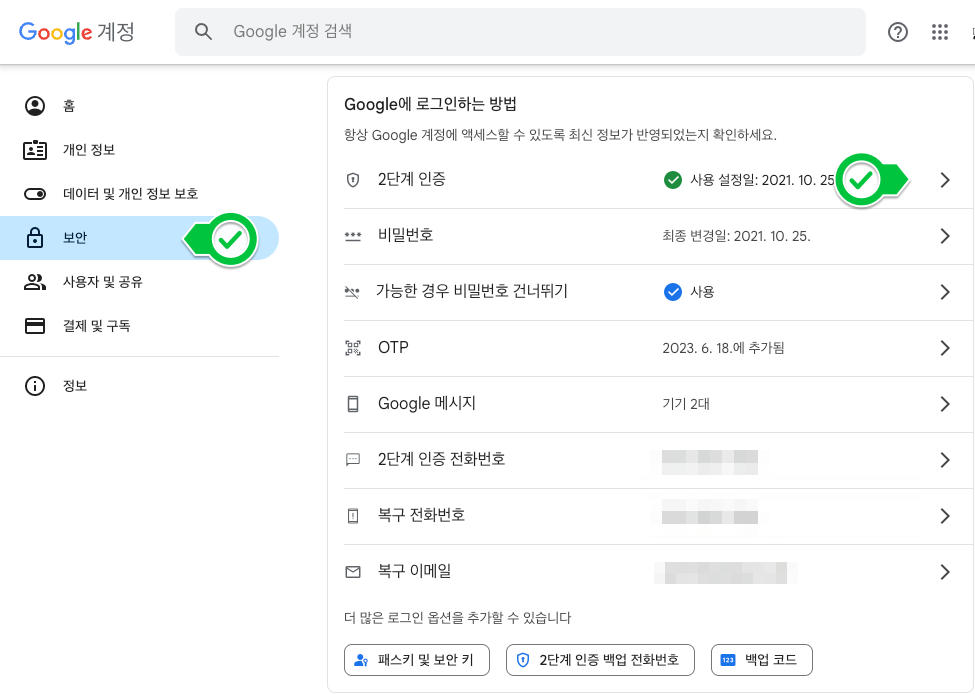975x694 pixels.
Task: Expand the 복구 이메일 row chevron
Action: [x=945, y=571]
